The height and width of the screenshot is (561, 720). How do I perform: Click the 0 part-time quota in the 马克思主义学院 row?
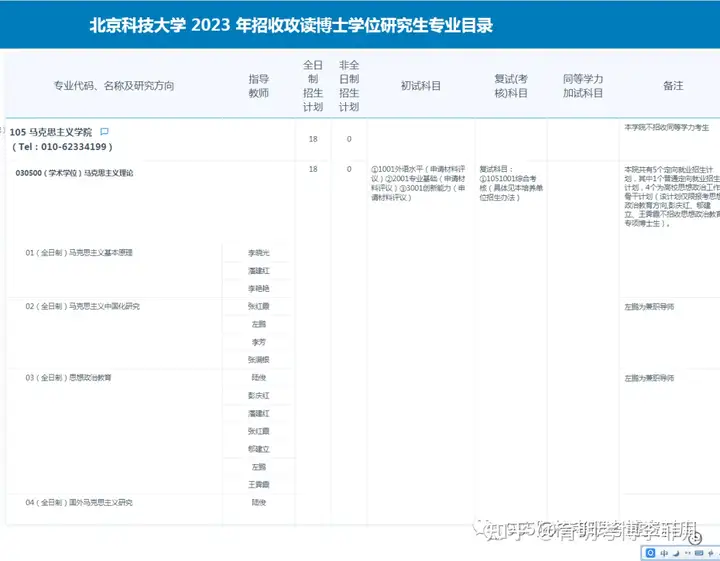tap(349, 139)
